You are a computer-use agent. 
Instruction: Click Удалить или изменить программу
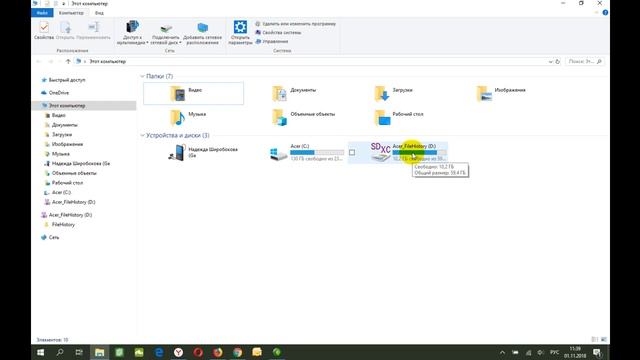point(296,24)
